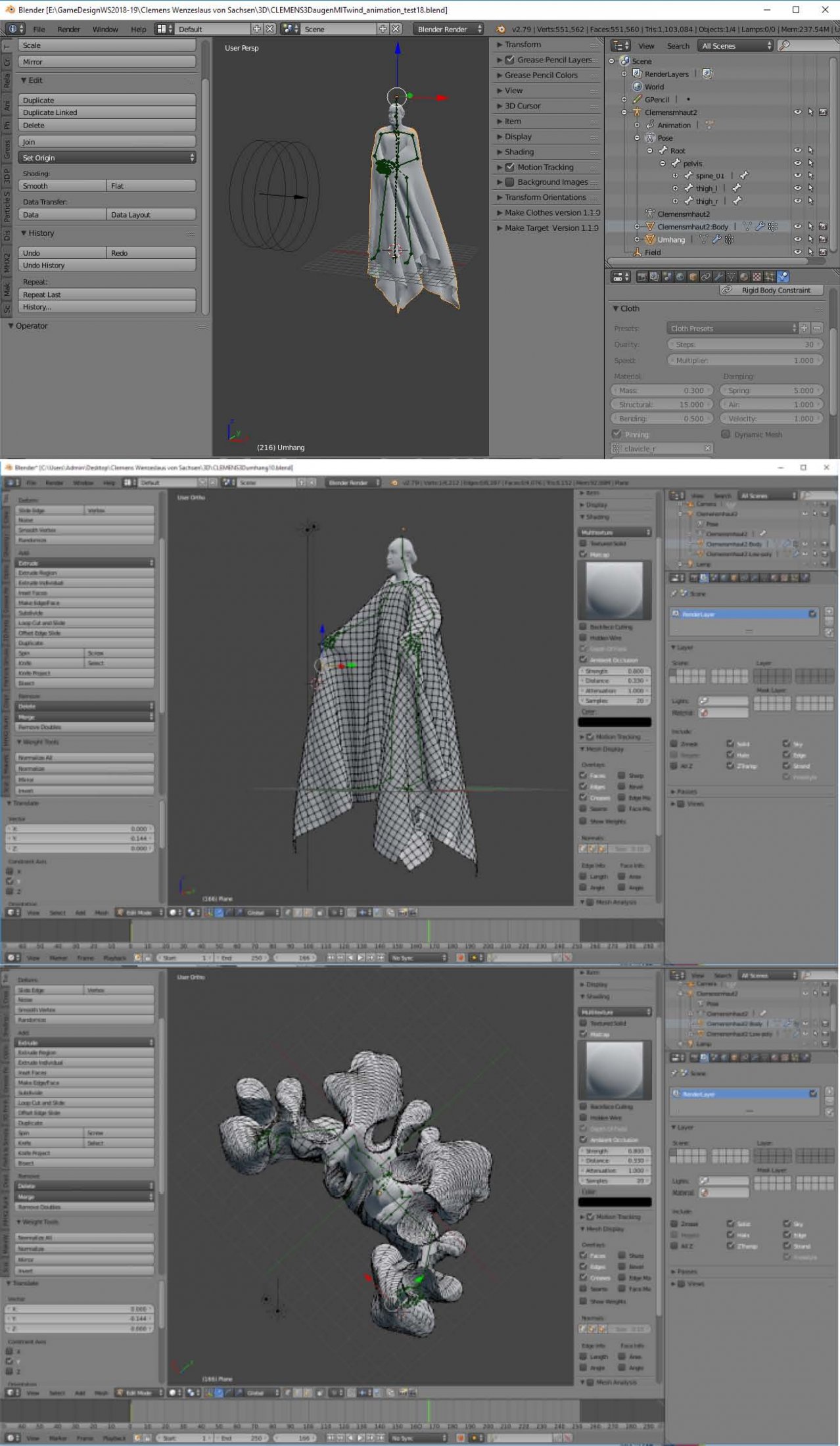Click Properties editor type selector icon
Image resolution: width=840 pixels, height=1446 pixels.
620,277
